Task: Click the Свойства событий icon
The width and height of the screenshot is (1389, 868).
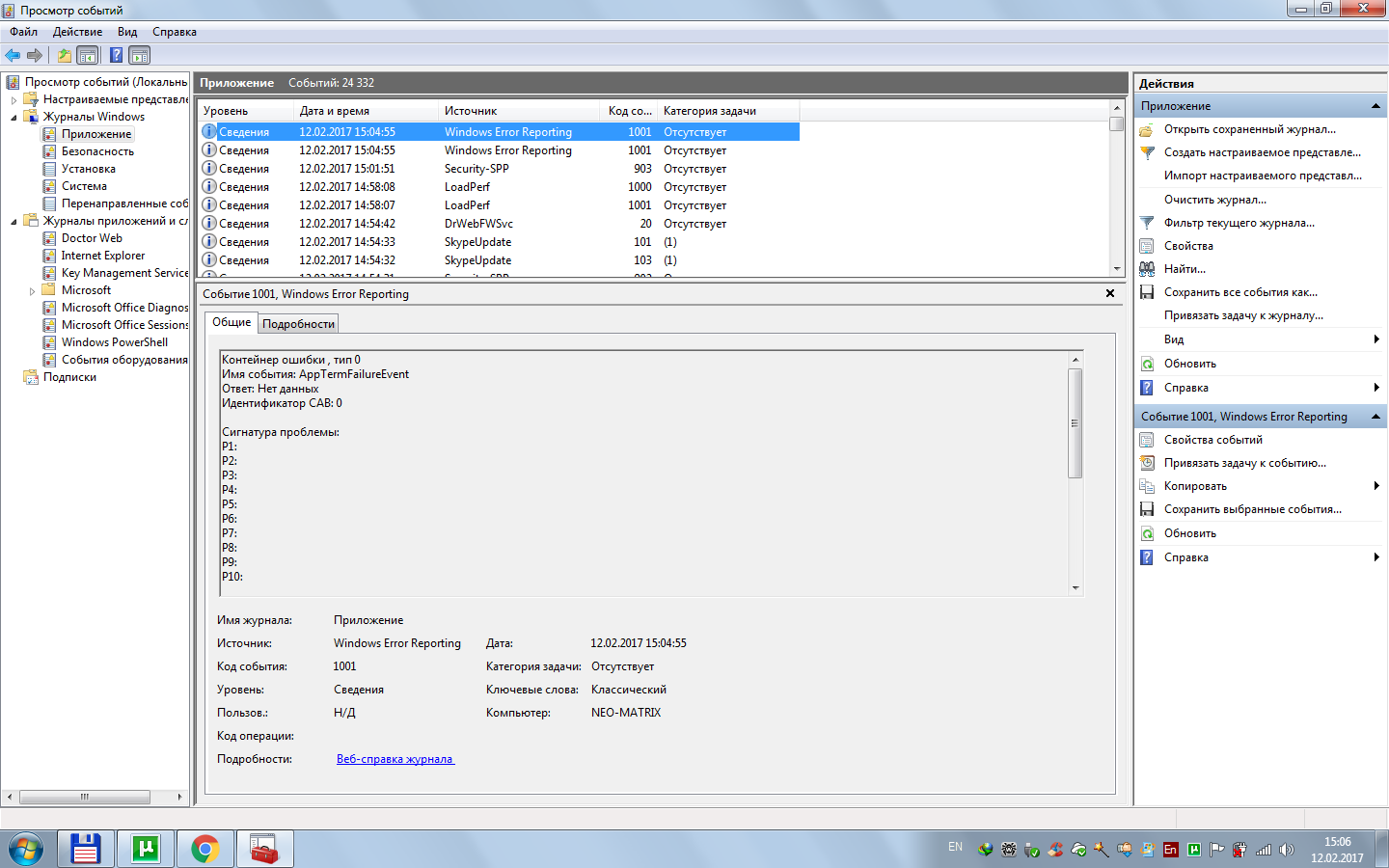Action: [x=1147, y=440]
